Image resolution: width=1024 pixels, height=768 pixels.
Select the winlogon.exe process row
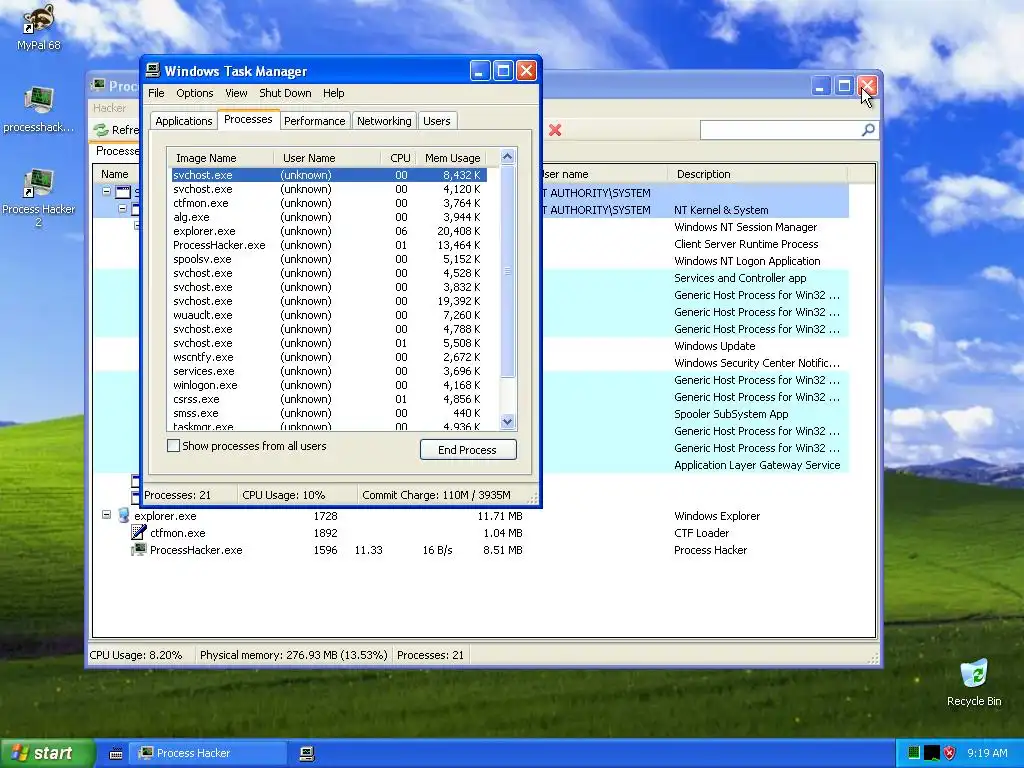(328, 385)
